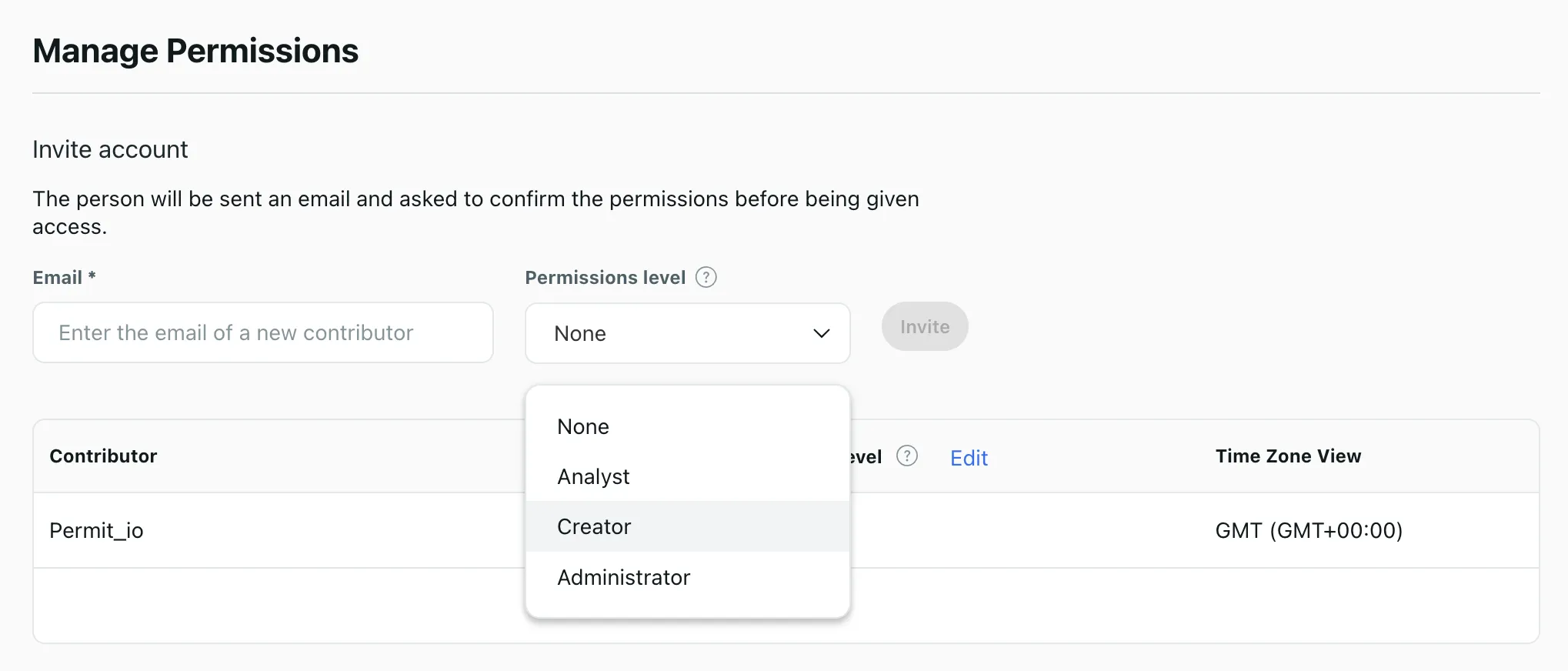Choose Analyst permission level
This screenshot has height=671, width=1568.
(x=593, y=477)
